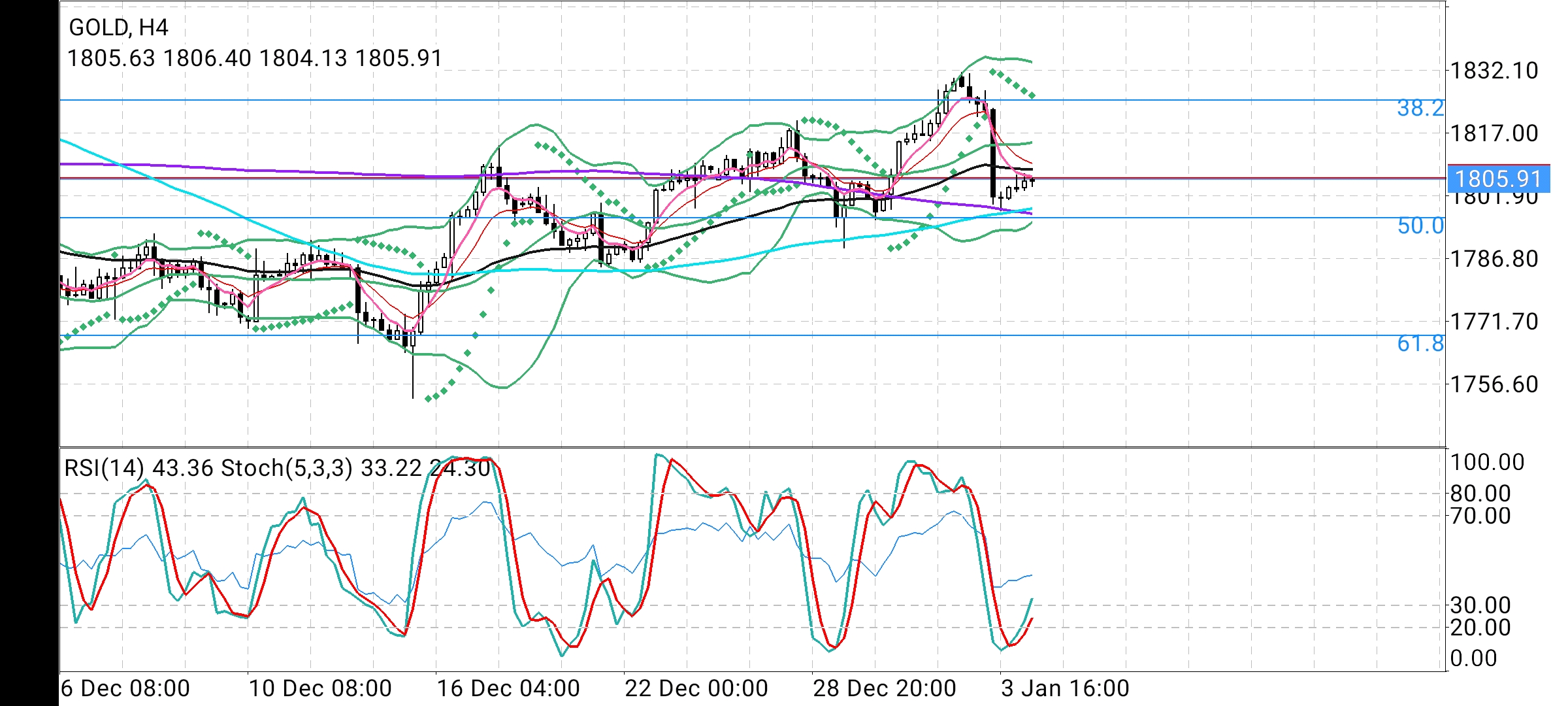The image size is (1568, 706).
Task: Click the 80.00 oscillator scale label
Action: [x=1480, y=494]
